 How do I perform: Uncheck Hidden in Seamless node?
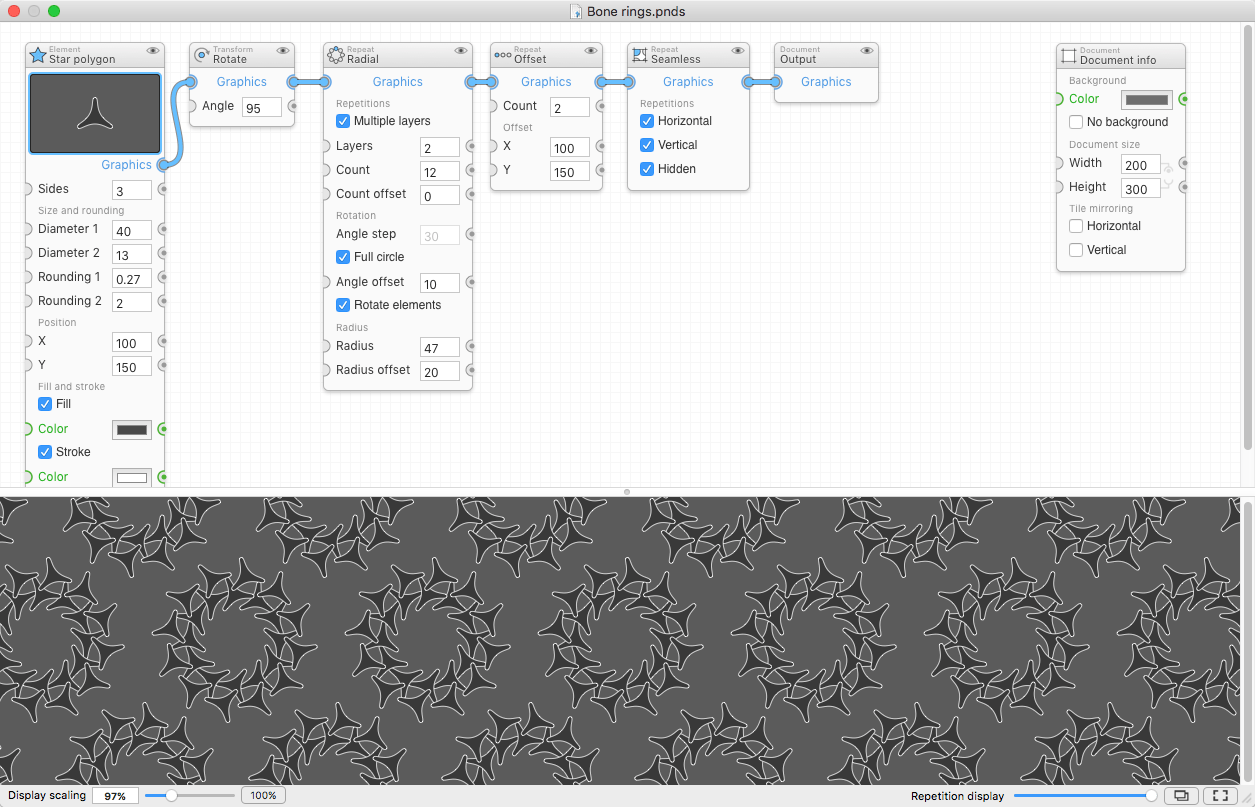[647, 169]
